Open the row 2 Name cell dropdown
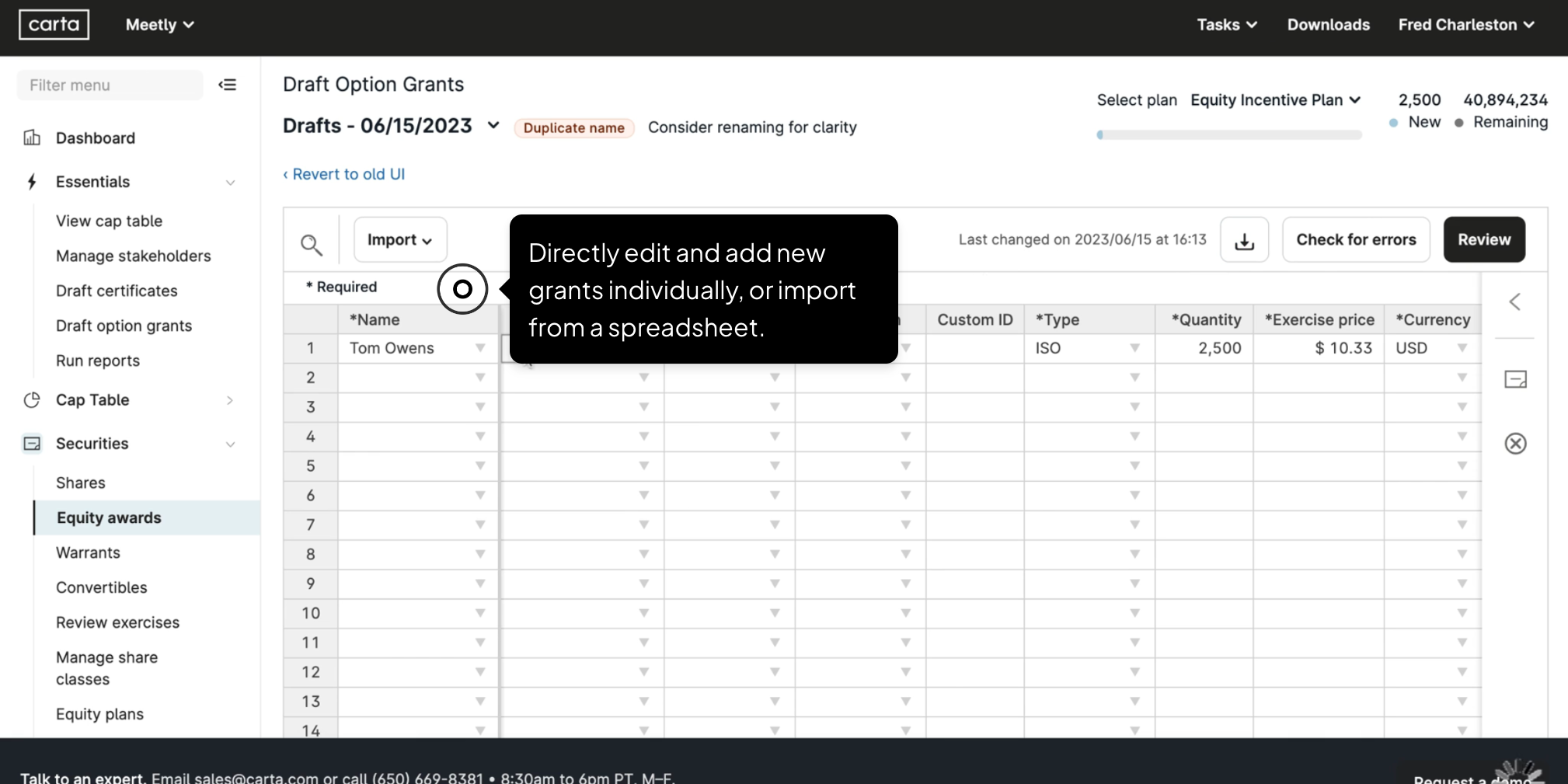Screen dimensions: 1568x784 (480, 378)
